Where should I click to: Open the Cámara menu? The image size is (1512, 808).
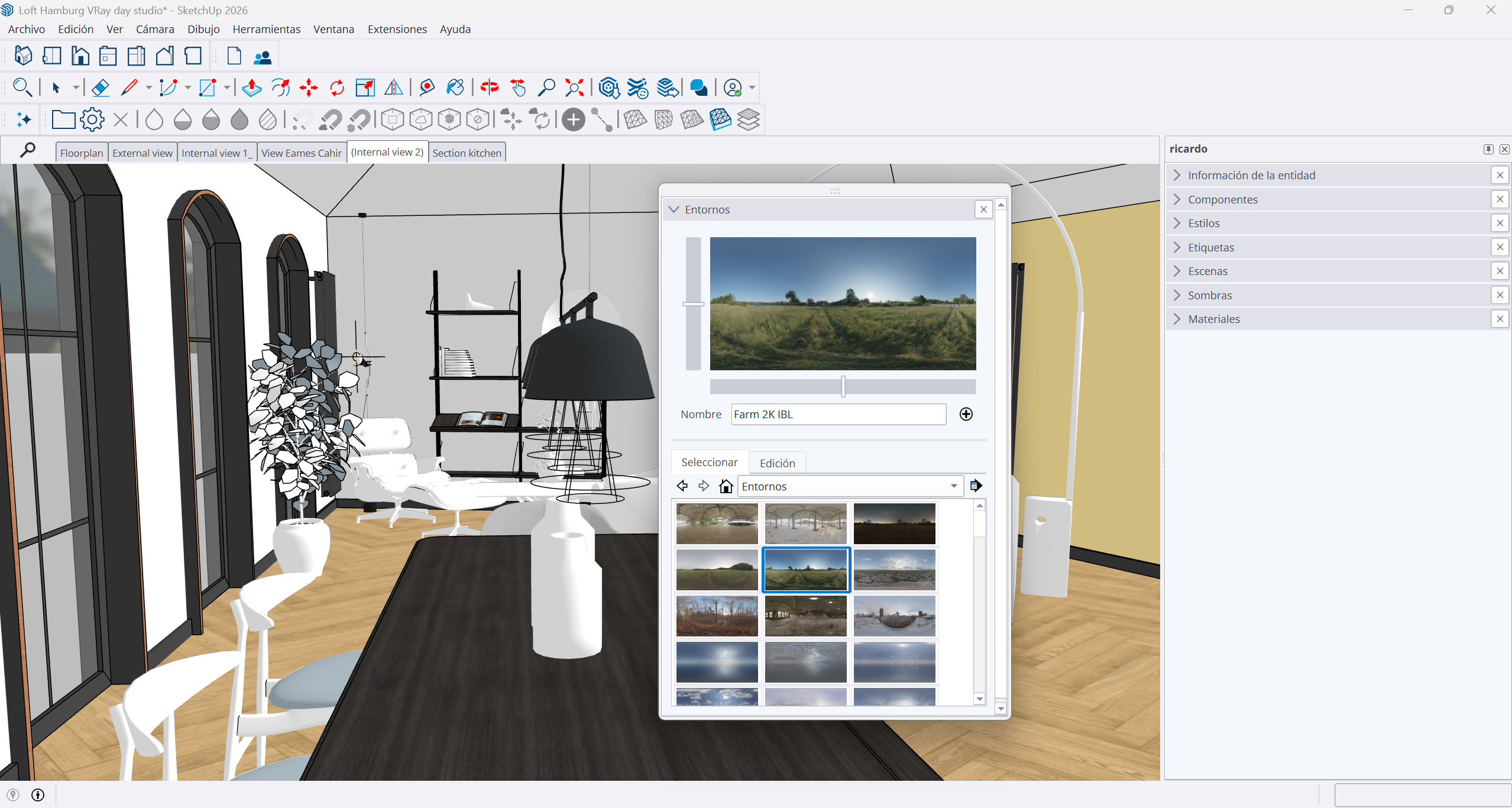point(155,29)
